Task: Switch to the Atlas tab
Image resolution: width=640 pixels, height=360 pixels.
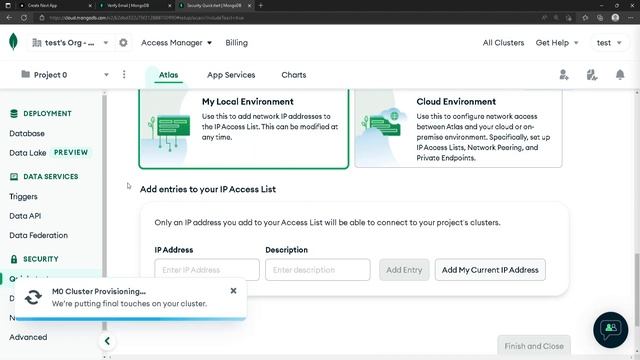Action: click(x=168, y=75)
